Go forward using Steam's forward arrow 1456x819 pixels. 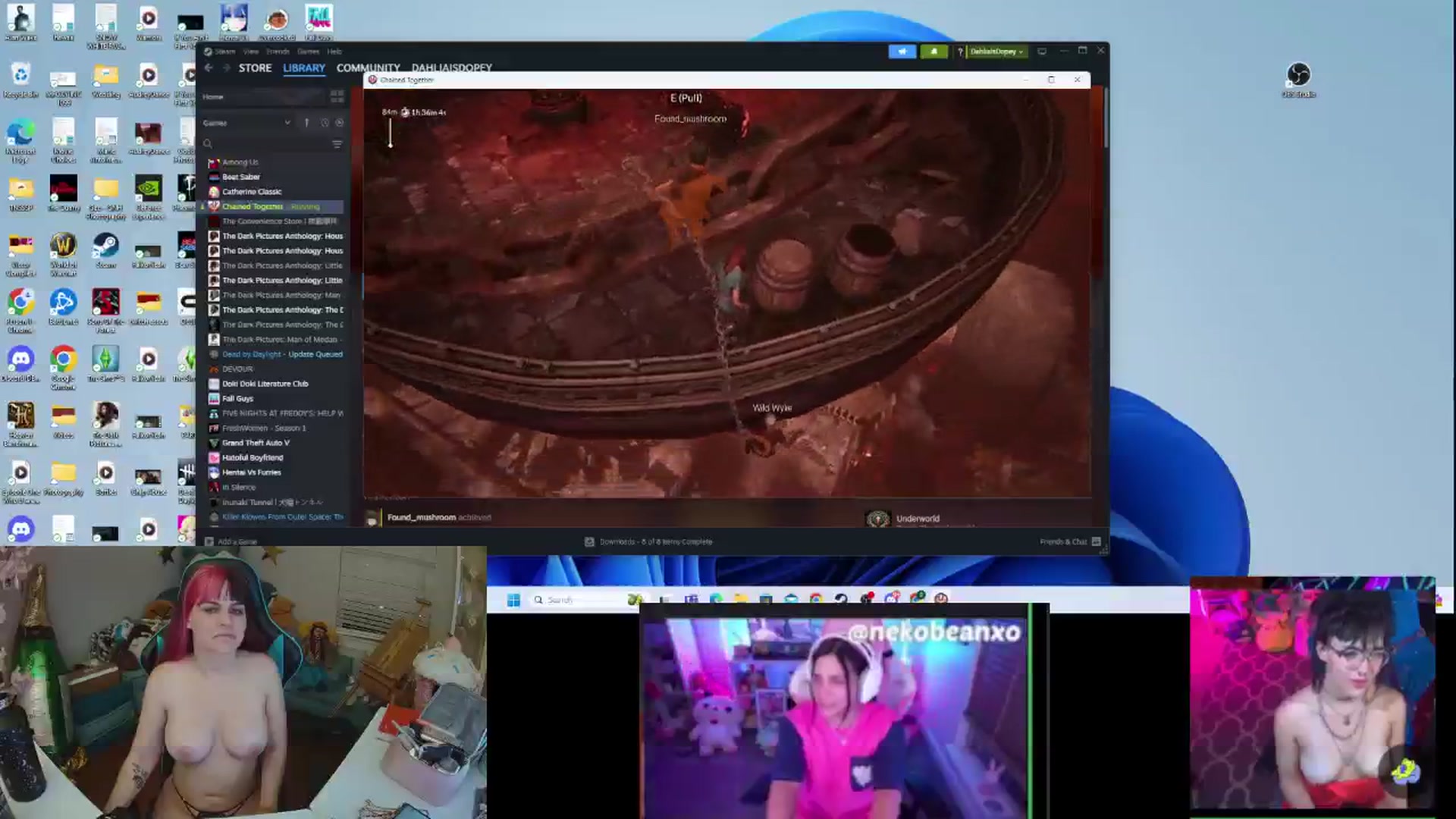coord(226,67)
